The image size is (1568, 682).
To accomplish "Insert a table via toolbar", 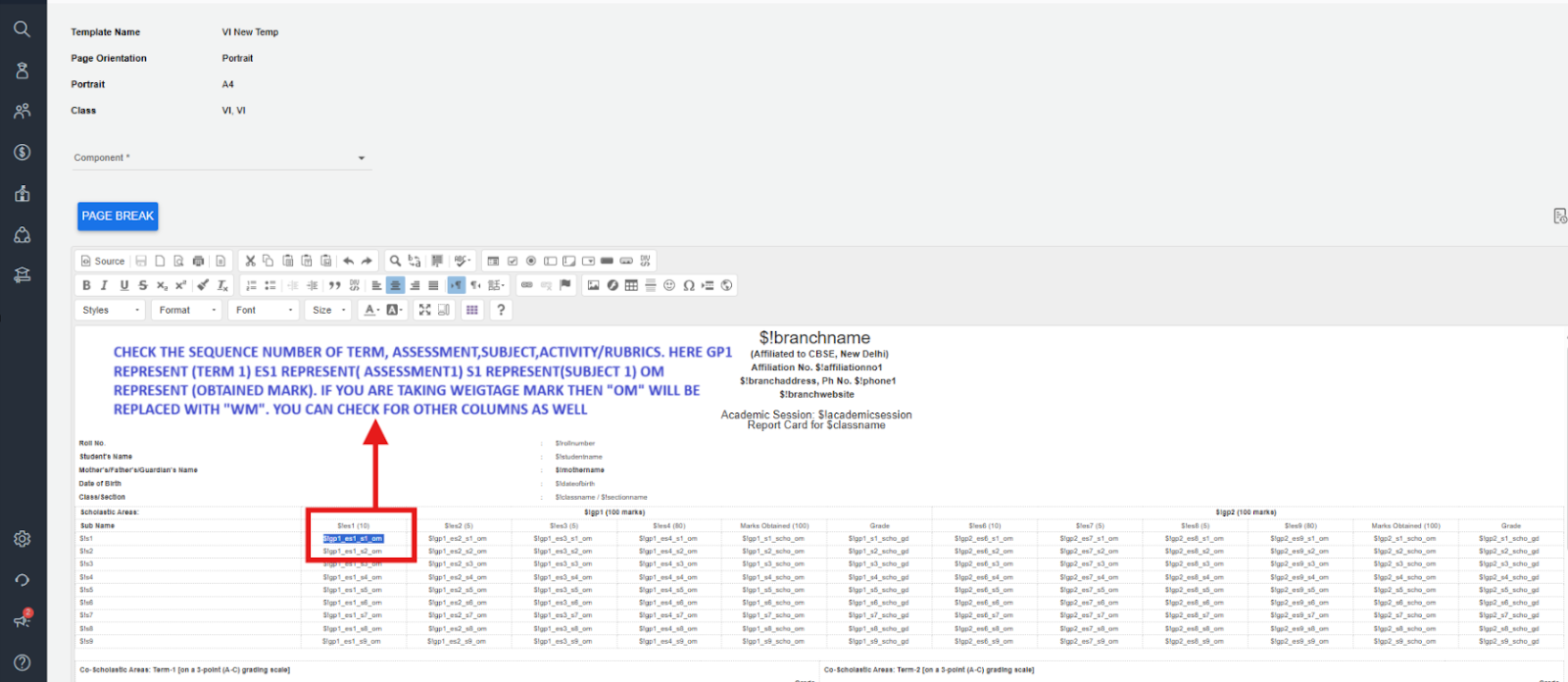I will coord(631,285).
